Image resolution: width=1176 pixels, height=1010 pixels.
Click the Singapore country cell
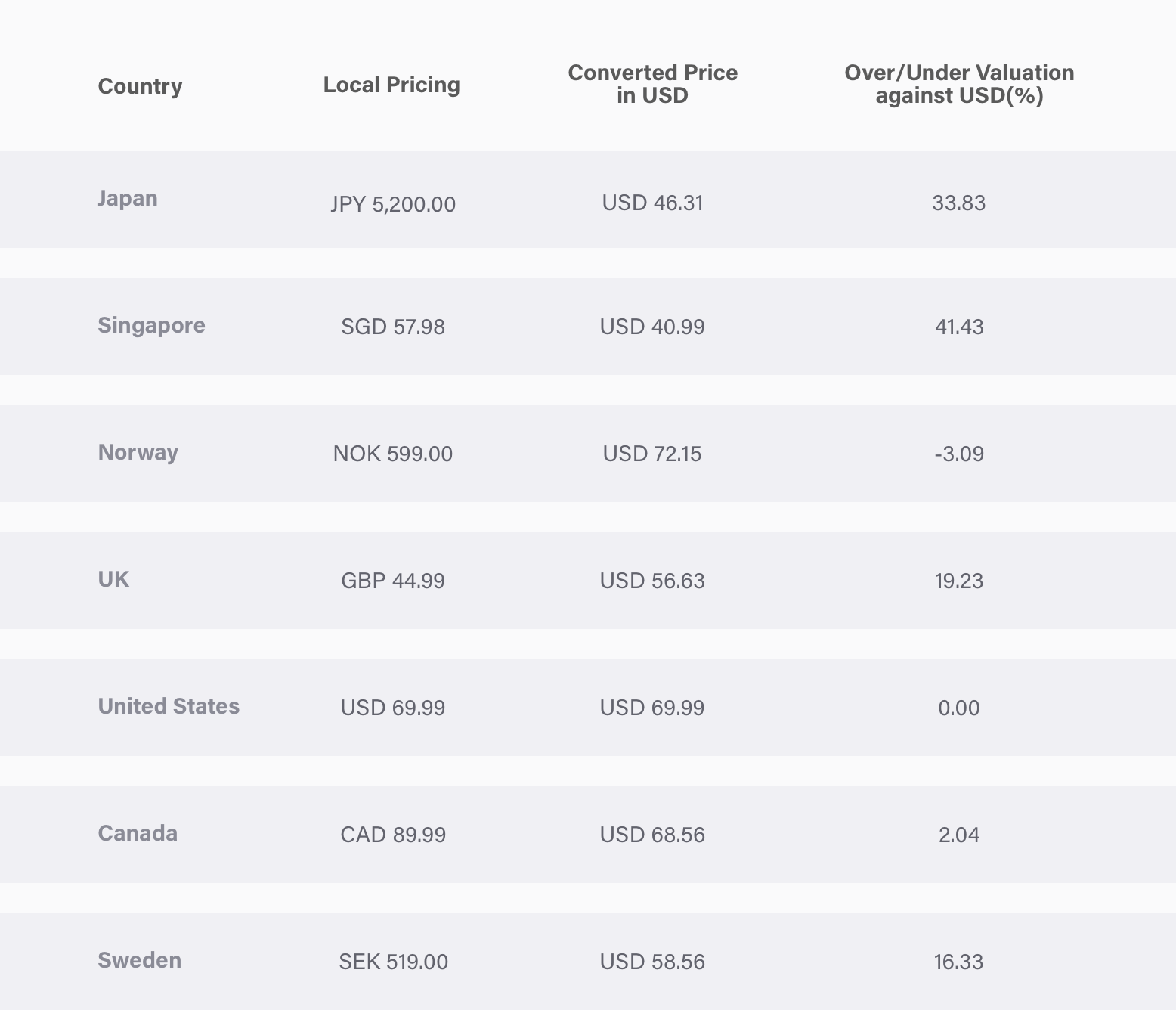[151, 326]
